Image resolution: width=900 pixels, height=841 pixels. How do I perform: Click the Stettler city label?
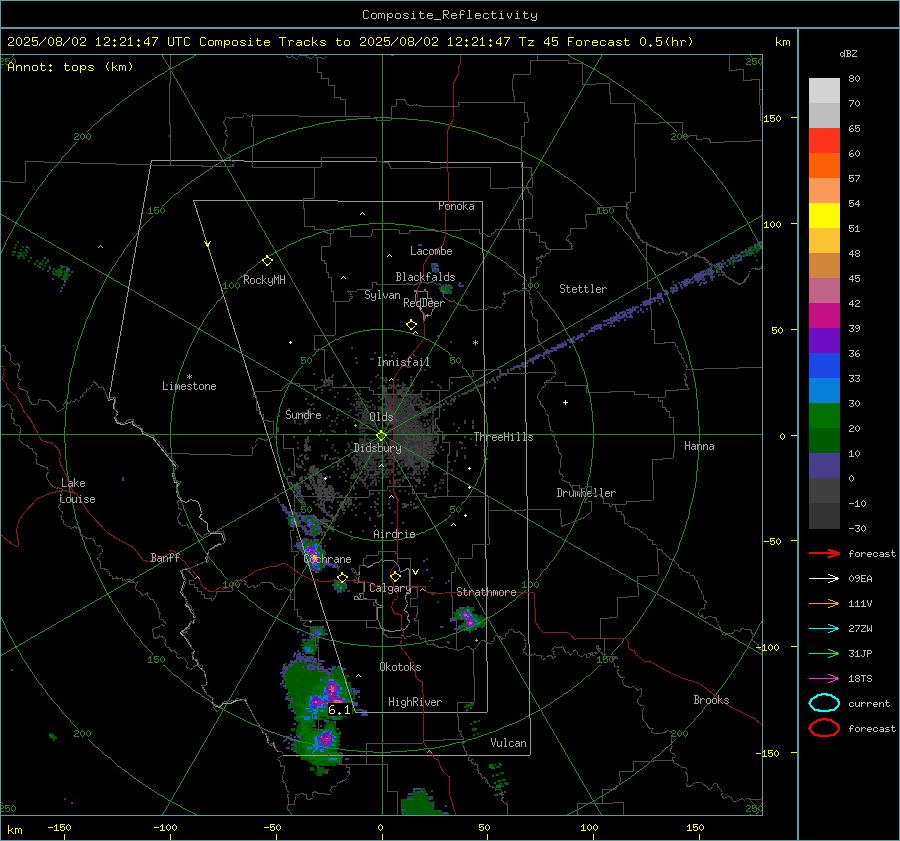coord(583,289)
